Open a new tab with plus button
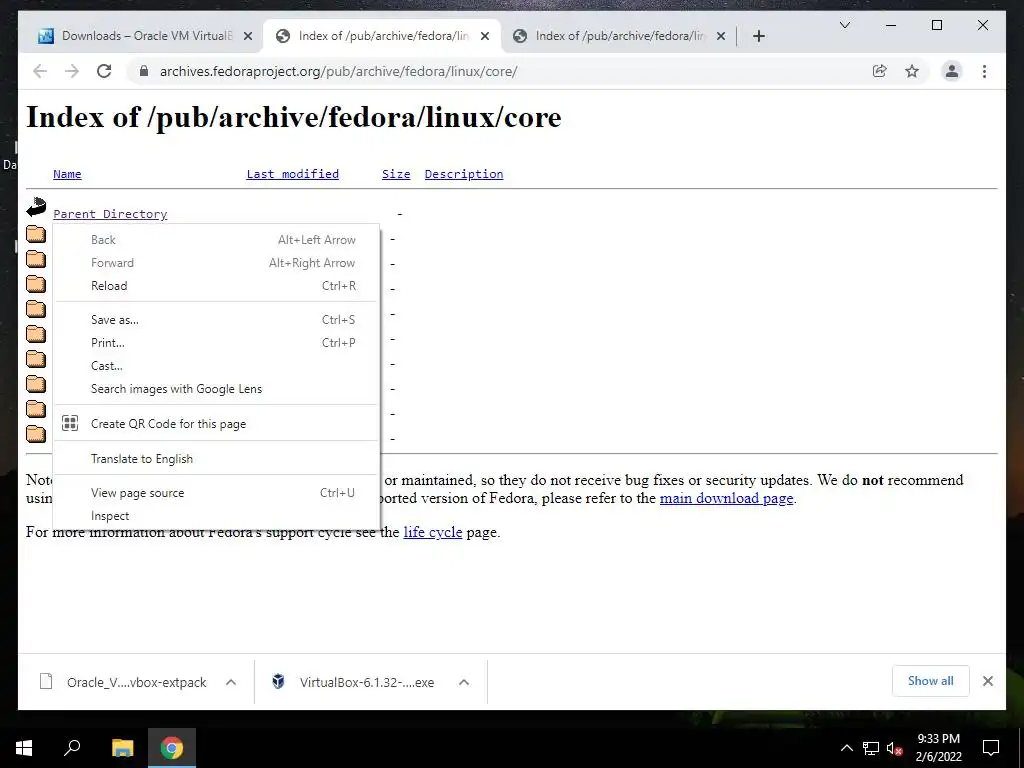 758,36
